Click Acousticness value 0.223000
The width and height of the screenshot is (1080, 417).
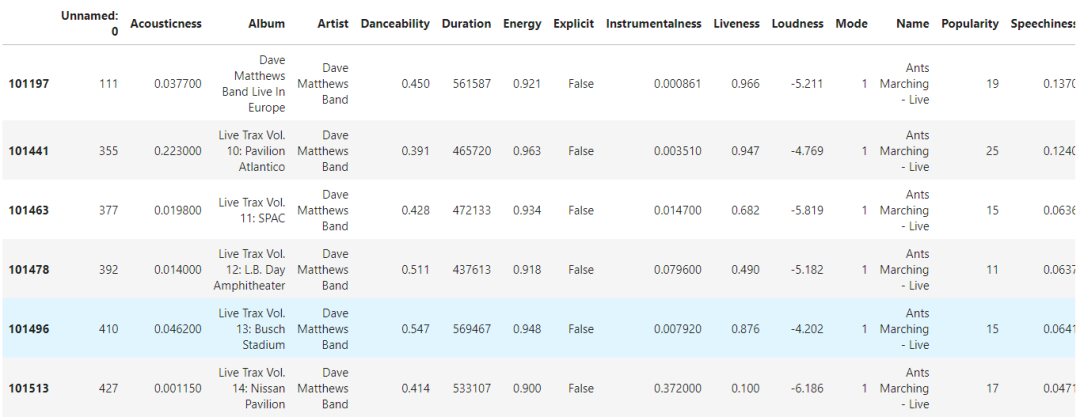(178, 150)
